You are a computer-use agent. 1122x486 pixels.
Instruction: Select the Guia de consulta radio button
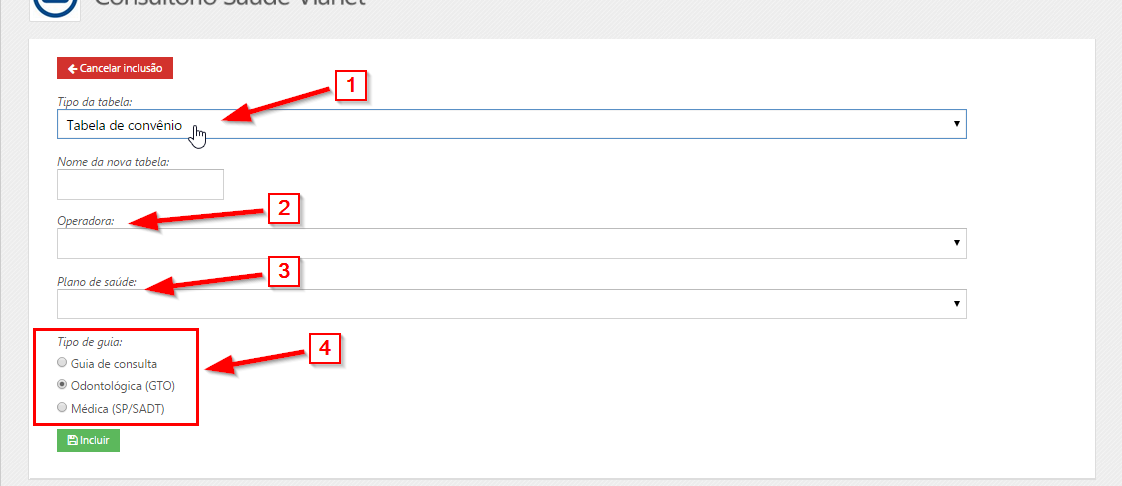pyautogui.click(x=63, y=363)
